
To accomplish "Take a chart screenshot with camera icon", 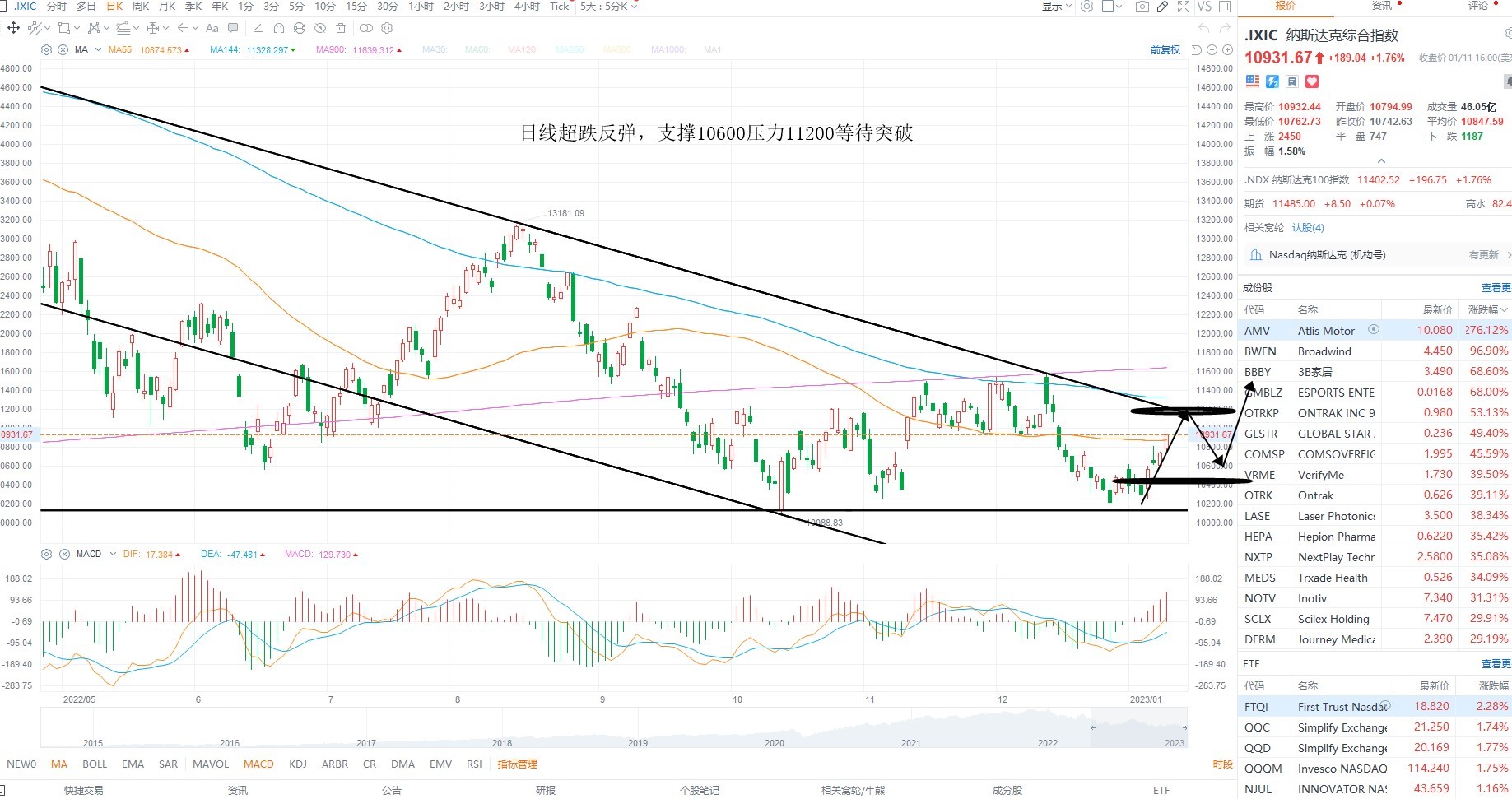I will (1142, 7).
